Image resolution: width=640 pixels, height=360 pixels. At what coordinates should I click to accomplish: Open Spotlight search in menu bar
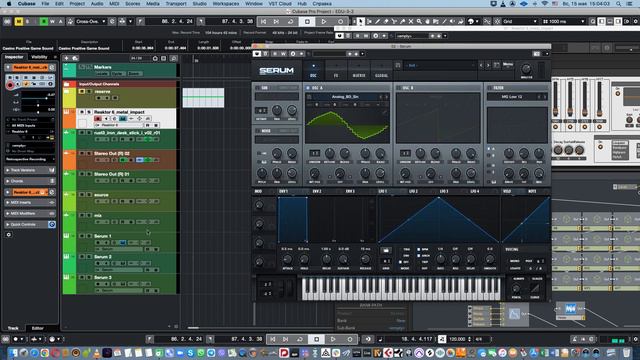point(618,4)
